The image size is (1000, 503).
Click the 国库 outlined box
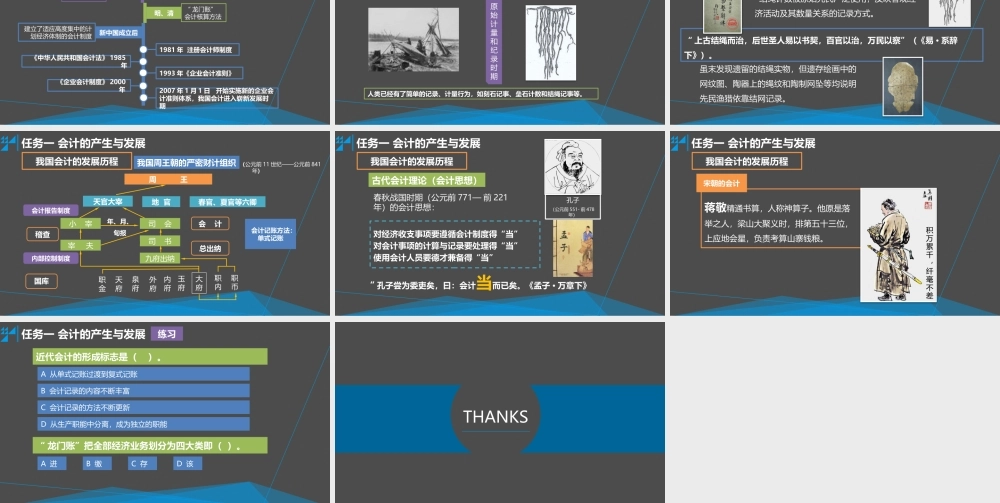[x=41, y=281]
